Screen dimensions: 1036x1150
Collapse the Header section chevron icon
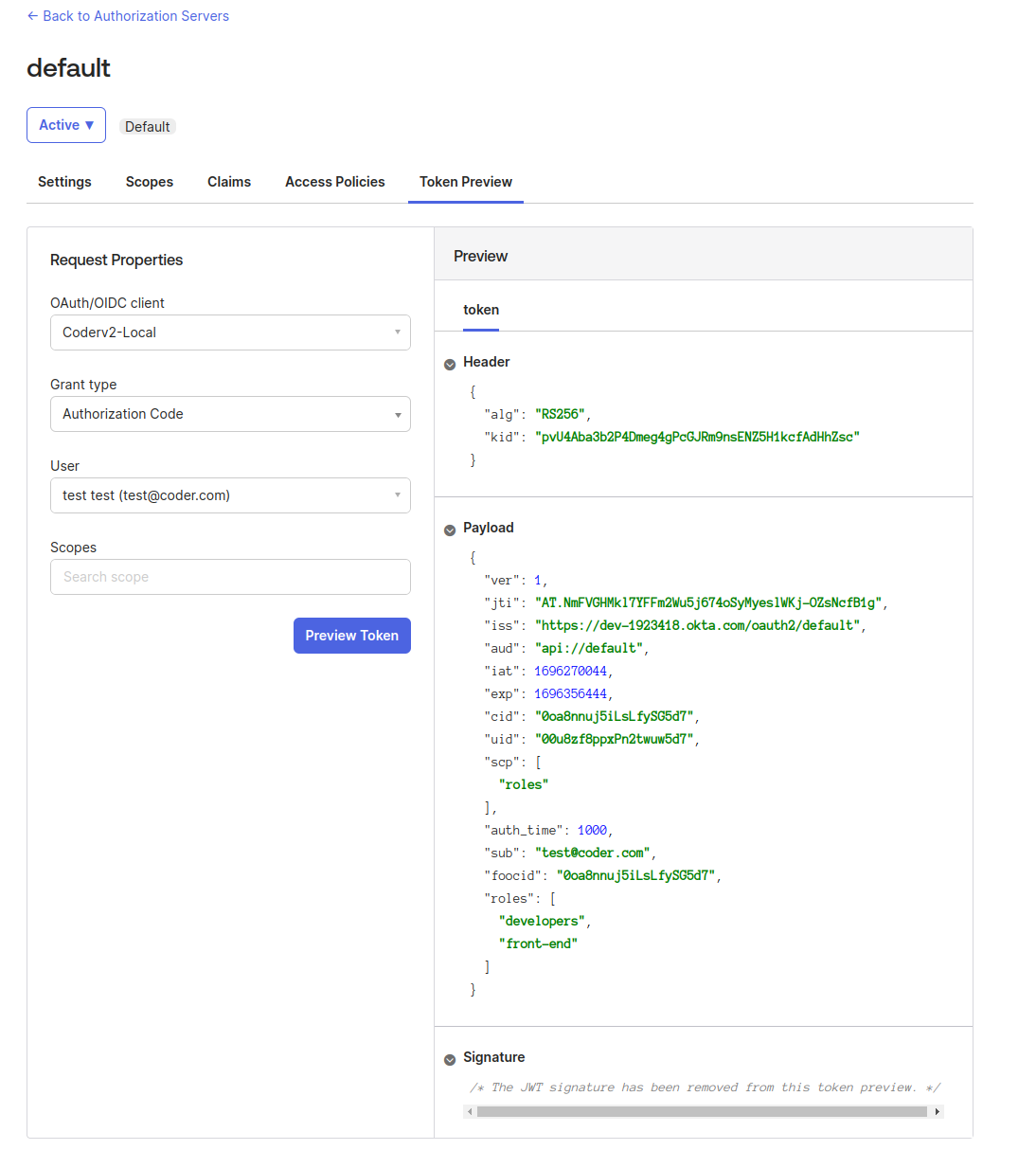[x=449, y=362]
